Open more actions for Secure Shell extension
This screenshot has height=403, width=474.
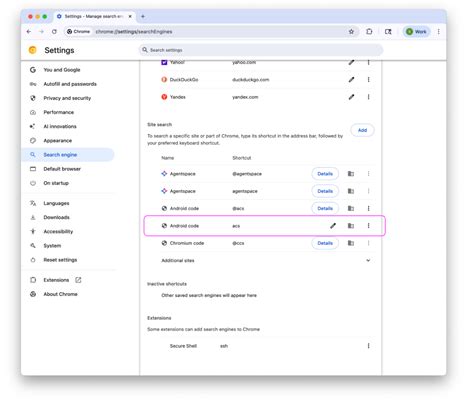(x=368, y=346)
